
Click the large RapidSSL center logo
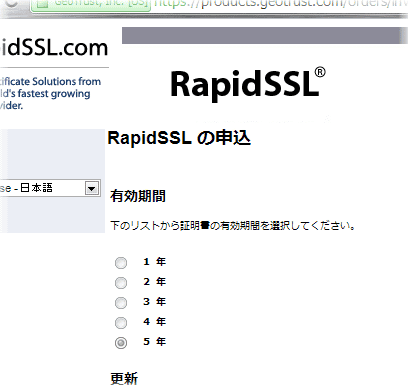(x=248, y=84)
